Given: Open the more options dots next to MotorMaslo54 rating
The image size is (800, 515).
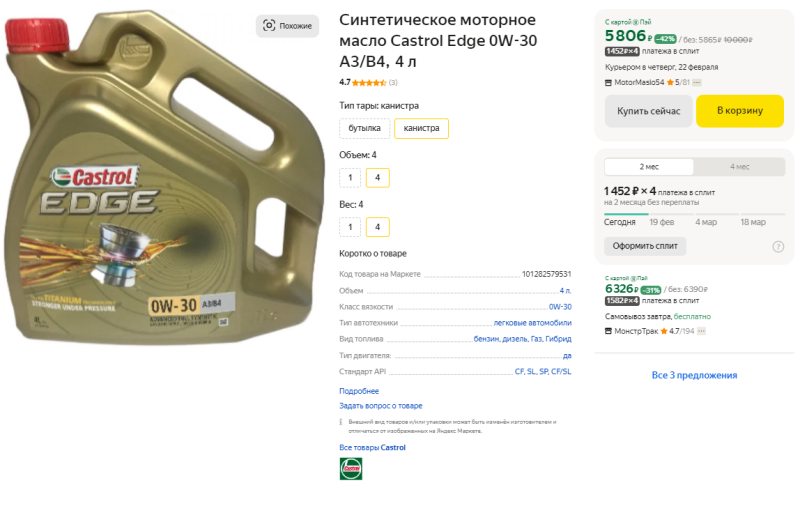Looking at the screenshot, I should pos(697,83).
